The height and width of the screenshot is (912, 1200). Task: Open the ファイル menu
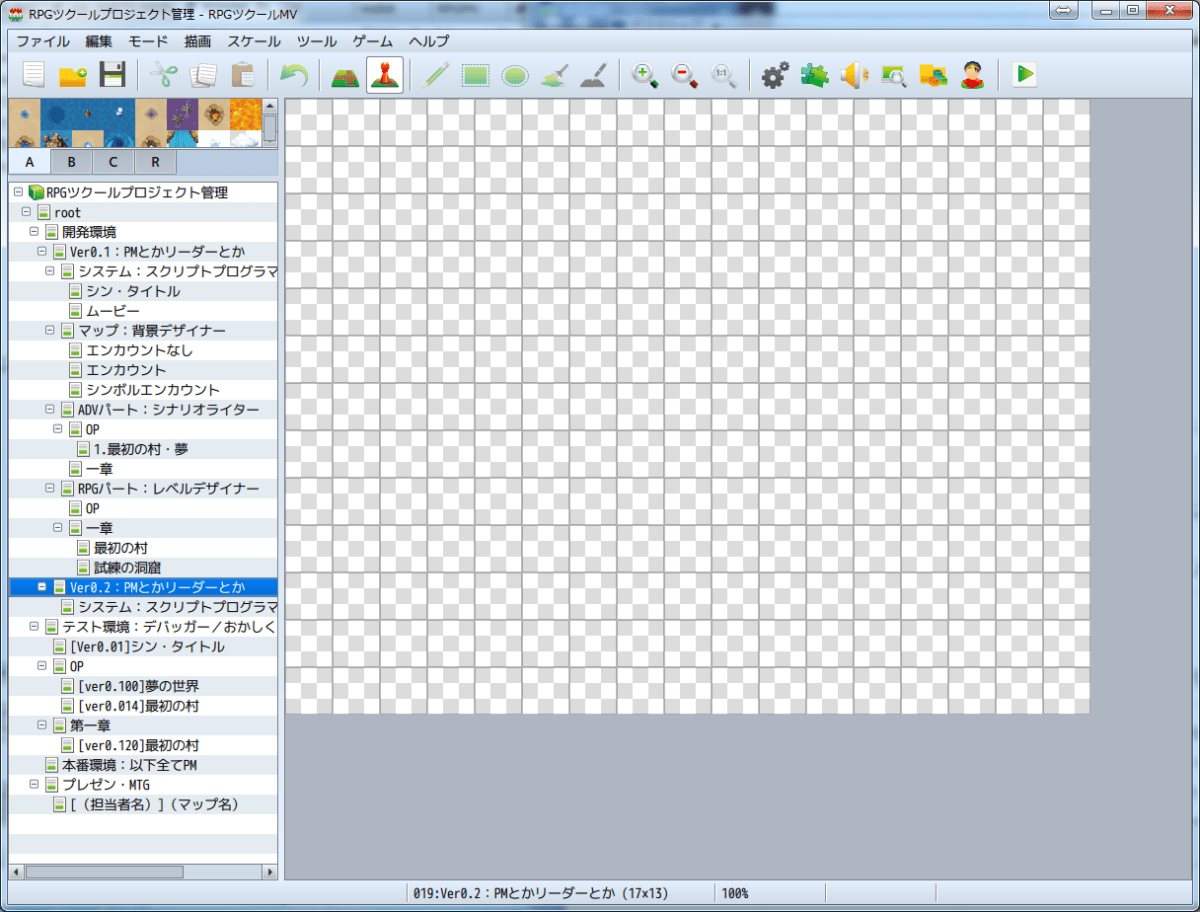[43, 41]
